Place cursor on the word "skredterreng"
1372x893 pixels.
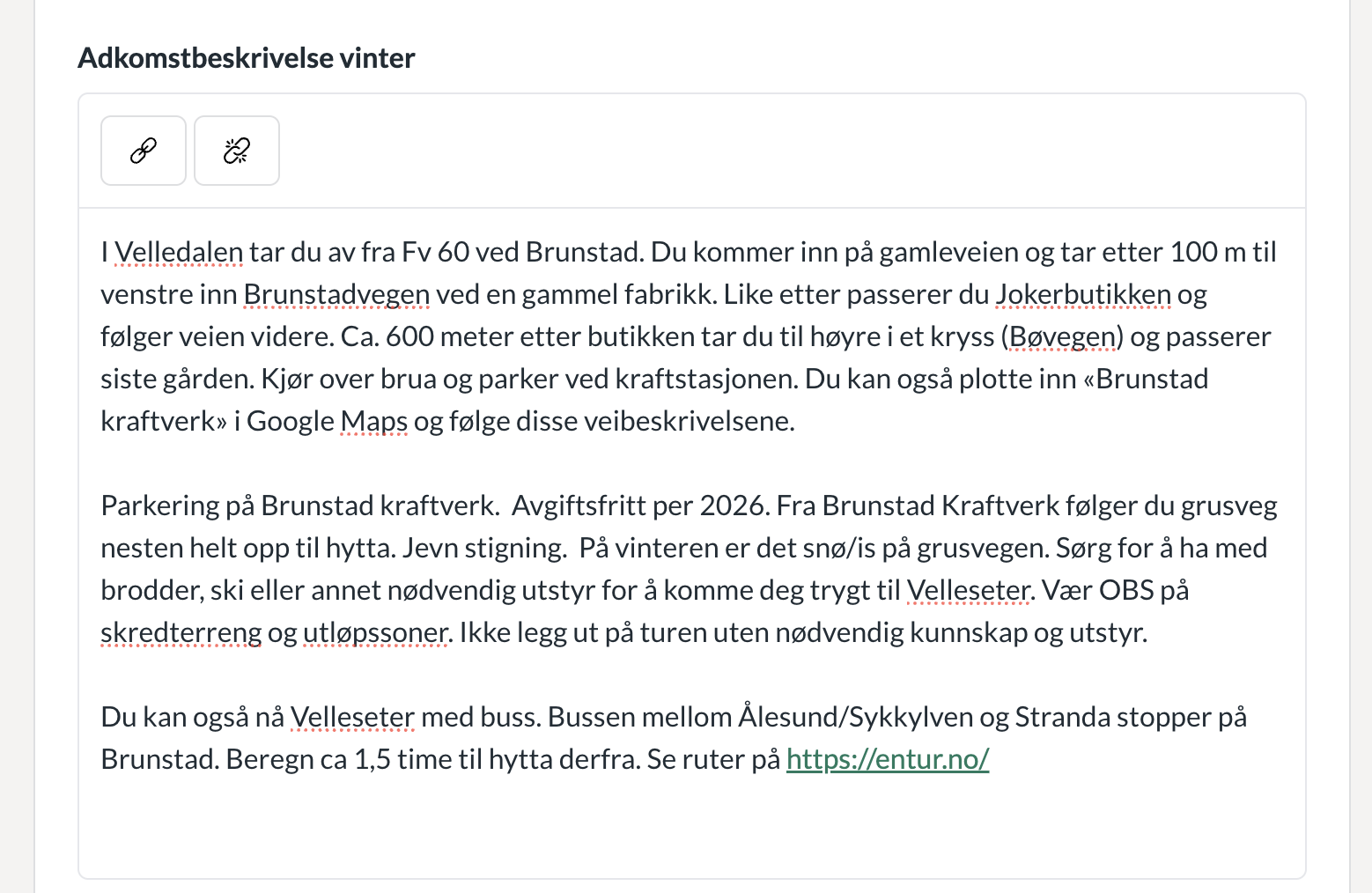(181, 633)
